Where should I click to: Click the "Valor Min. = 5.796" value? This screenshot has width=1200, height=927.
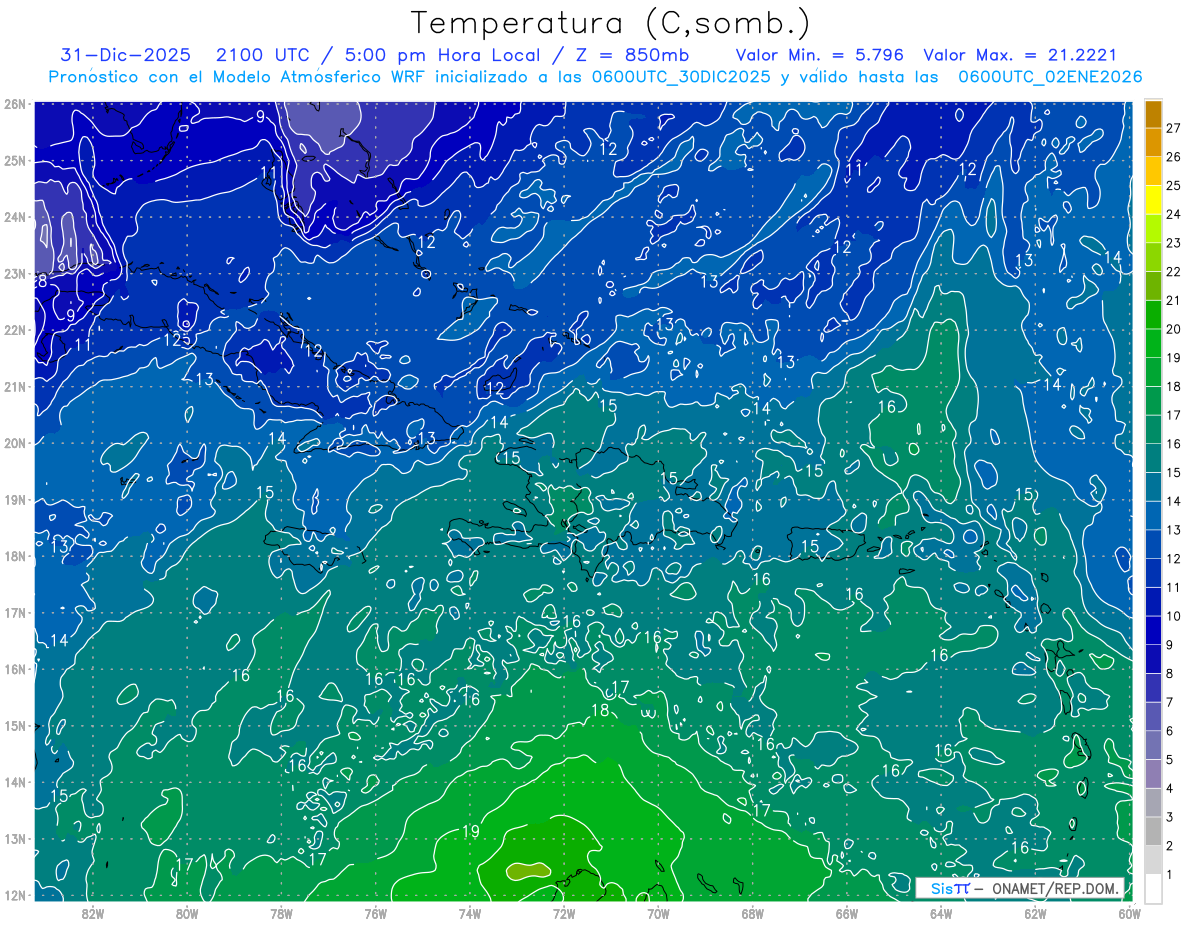click(x=821, y=55)
